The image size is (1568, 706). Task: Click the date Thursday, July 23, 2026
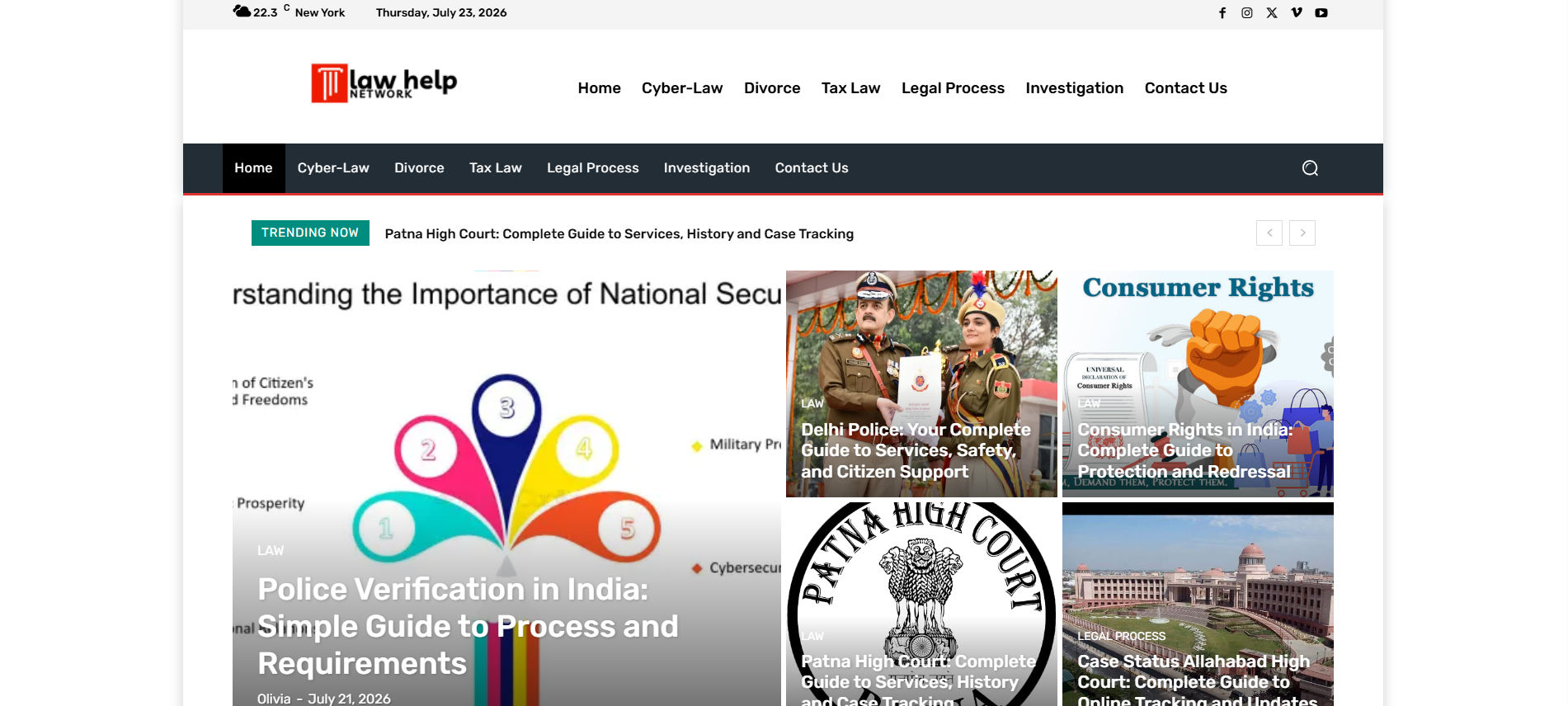[441, 13]
